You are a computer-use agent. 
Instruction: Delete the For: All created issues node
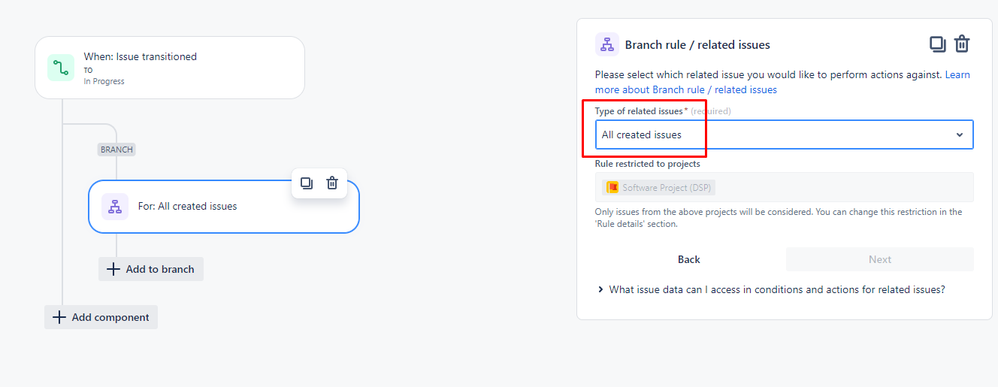click(332, 183)
